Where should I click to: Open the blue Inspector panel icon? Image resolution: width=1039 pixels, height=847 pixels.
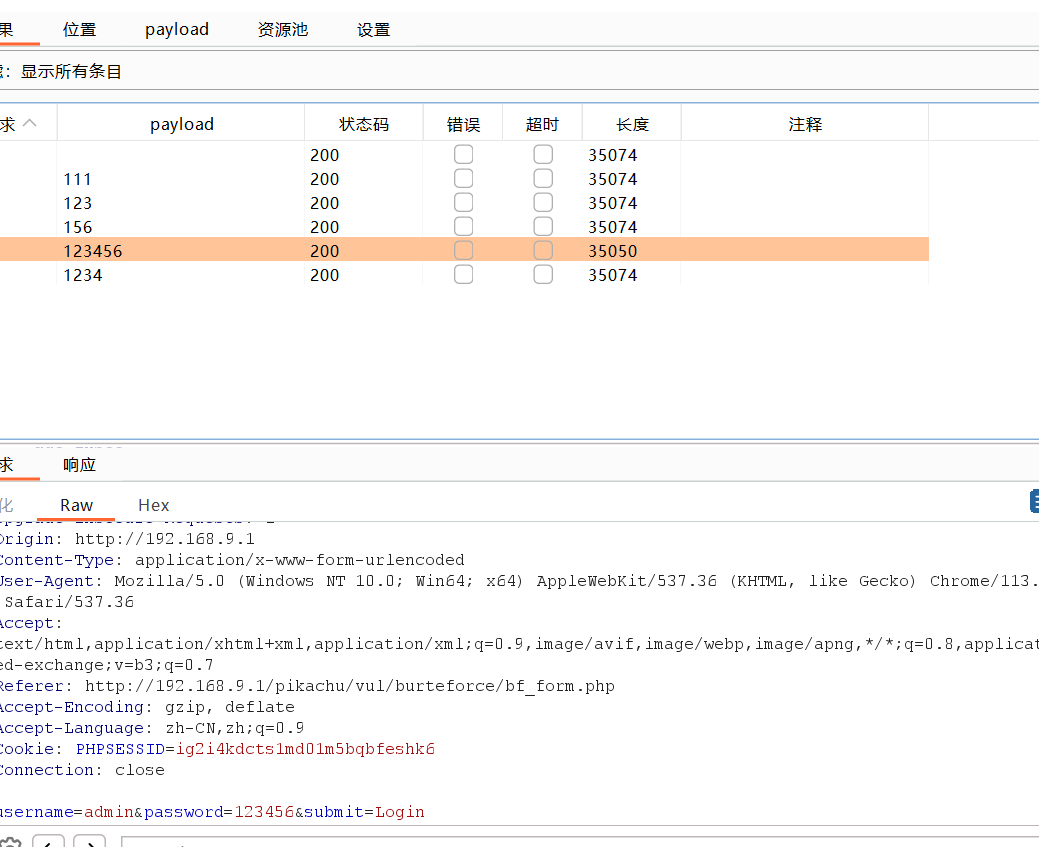click(1033, 501)
